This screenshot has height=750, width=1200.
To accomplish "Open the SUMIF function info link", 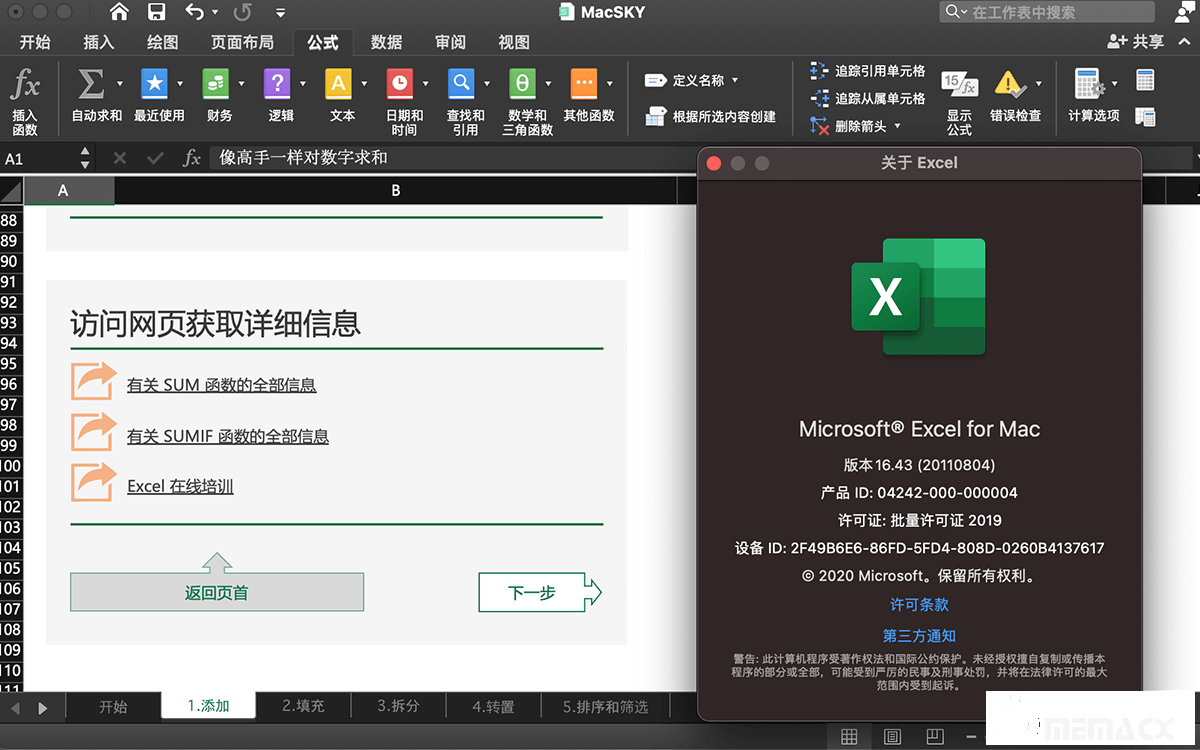I will 228,436.
